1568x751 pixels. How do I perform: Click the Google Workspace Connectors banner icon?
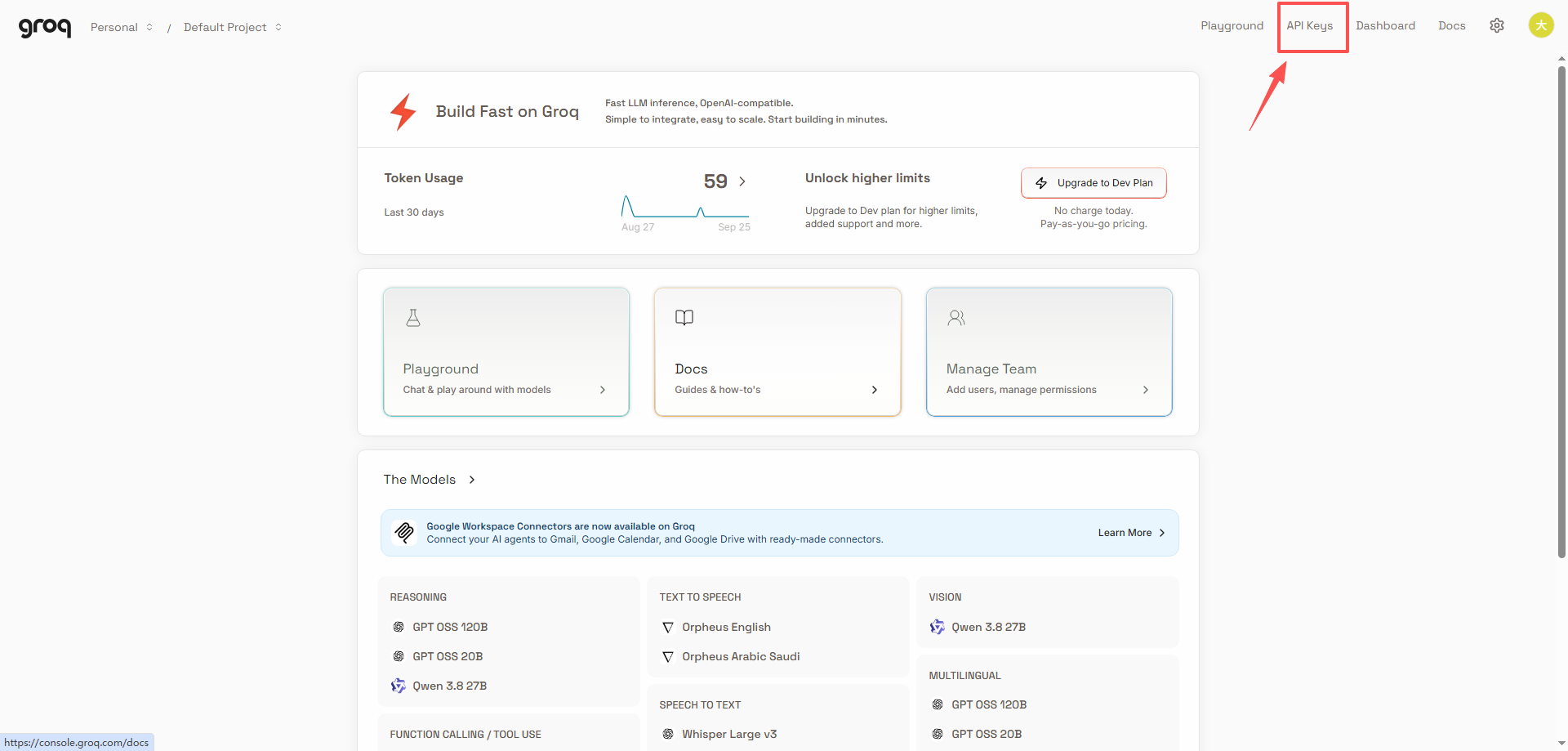[404, 533]
